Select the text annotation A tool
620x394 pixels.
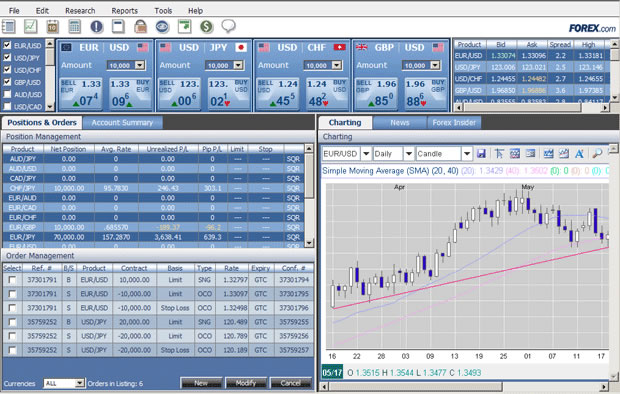(x=580, y=153)
